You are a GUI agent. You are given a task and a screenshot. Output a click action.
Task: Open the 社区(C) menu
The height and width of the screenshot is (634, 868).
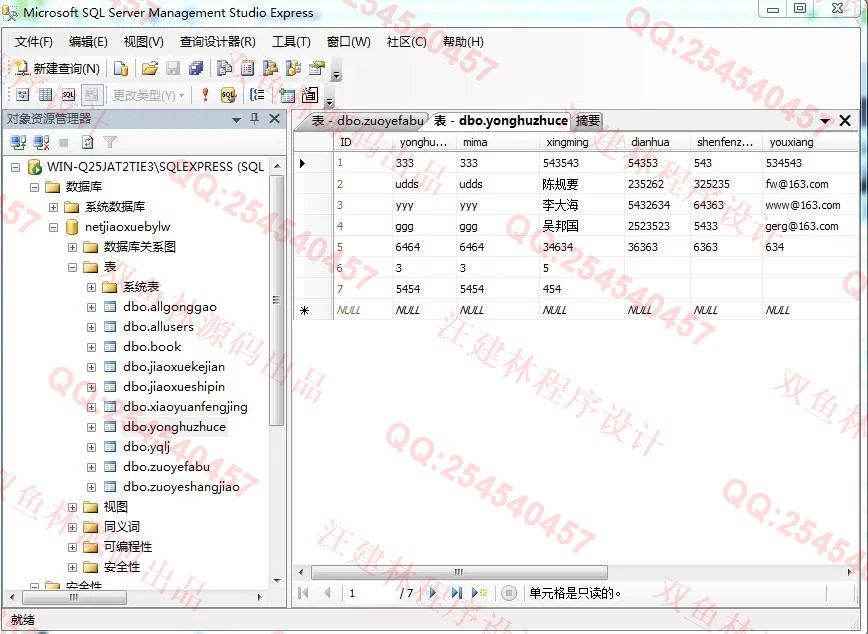[406, 42]
